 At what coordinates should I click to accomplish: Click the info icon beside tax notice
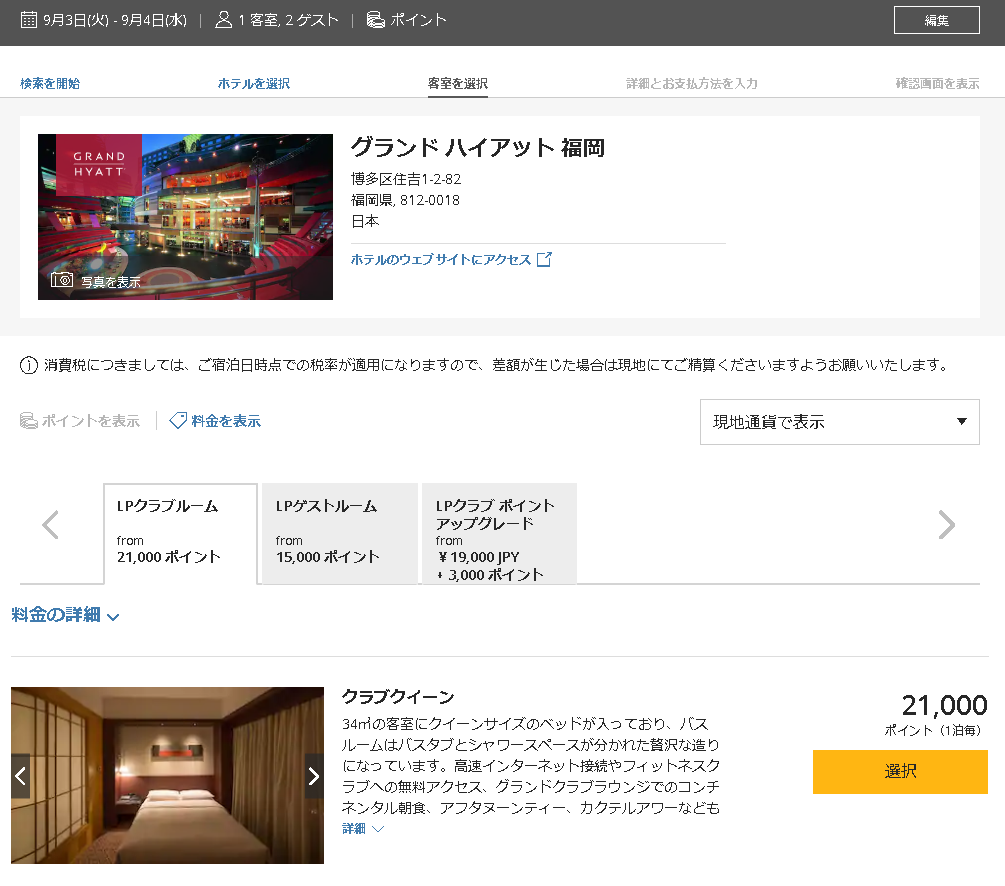point(29,365)
